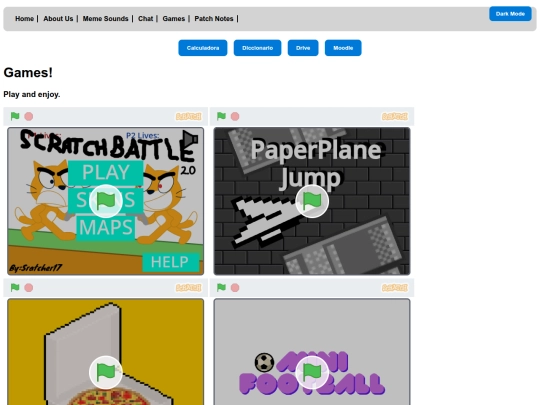Click green flag above ScratchBattle game
This screenshot has width=540, height=405.
[15, 116]
